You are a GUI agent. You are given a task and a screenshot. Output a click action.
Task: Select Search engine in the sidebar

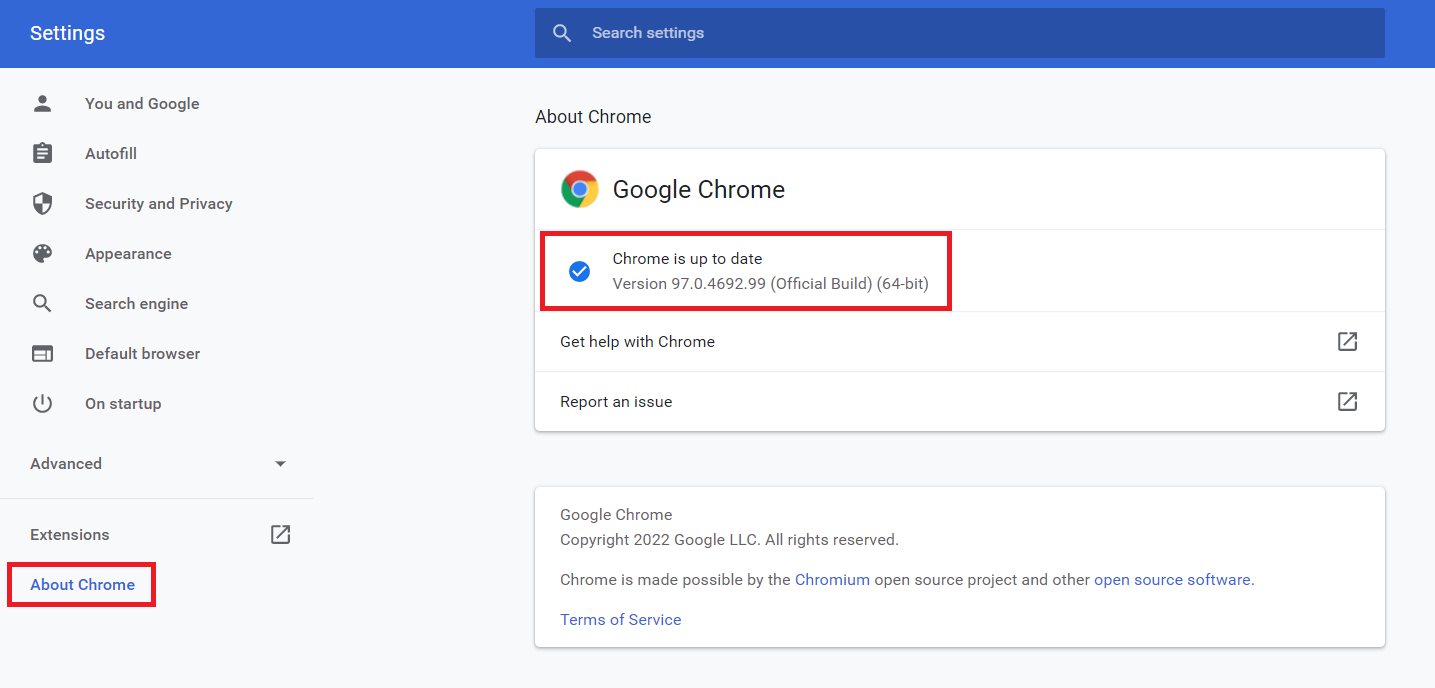tap(136, 303)
